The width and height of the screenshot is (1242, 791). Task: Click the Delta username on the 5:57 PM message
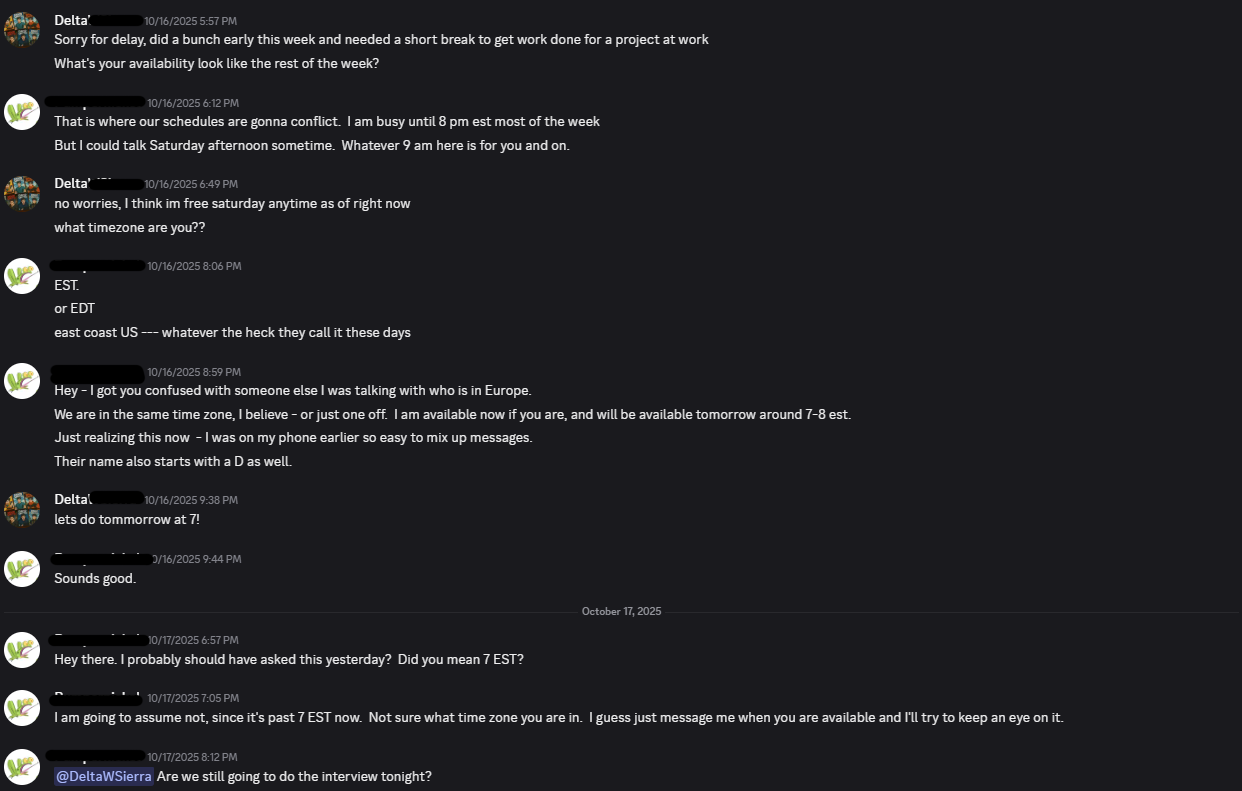pyautogui.click(x=97, y=20)
